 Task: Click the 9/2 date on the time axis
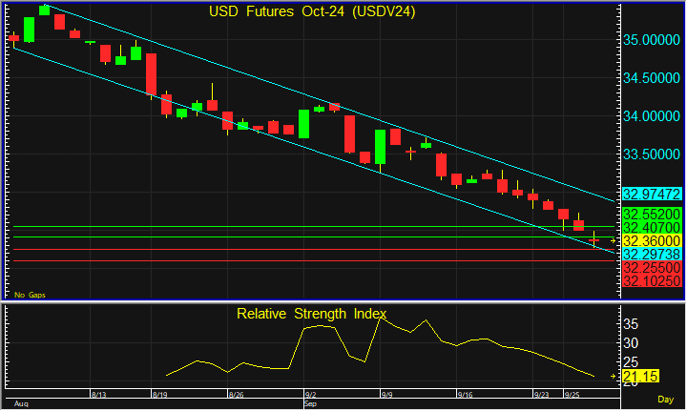pos(310,395)
